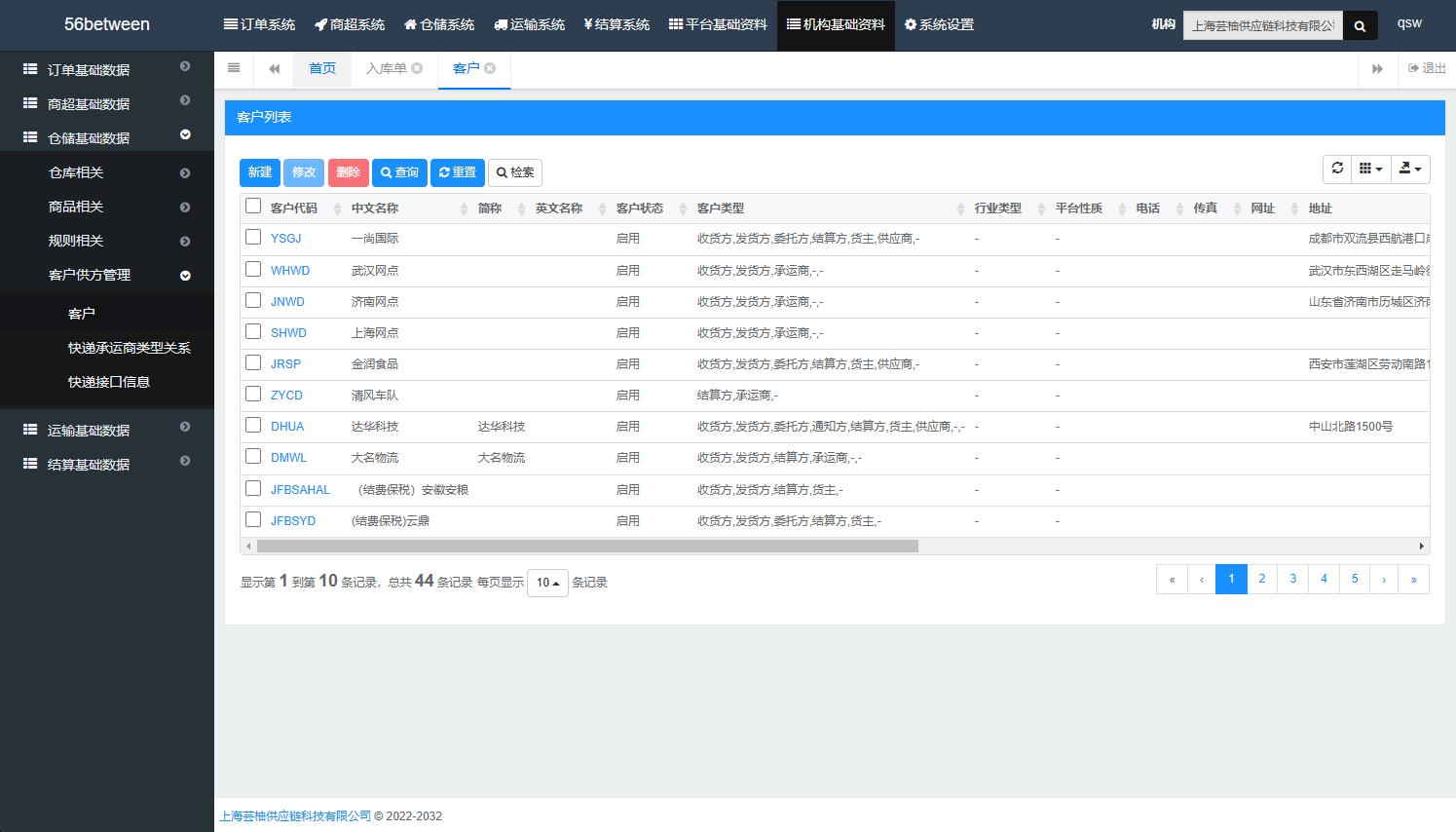This screenshot has width=1456, height=832.
Task: Click the 结算基础数据 sidebar list icon
Action: click(30, 464)
